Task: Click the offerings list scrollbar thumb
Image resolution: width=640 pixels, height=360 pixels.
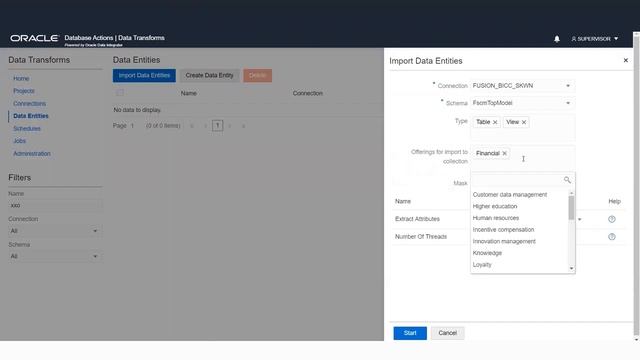Action: [x=571, y=207]
